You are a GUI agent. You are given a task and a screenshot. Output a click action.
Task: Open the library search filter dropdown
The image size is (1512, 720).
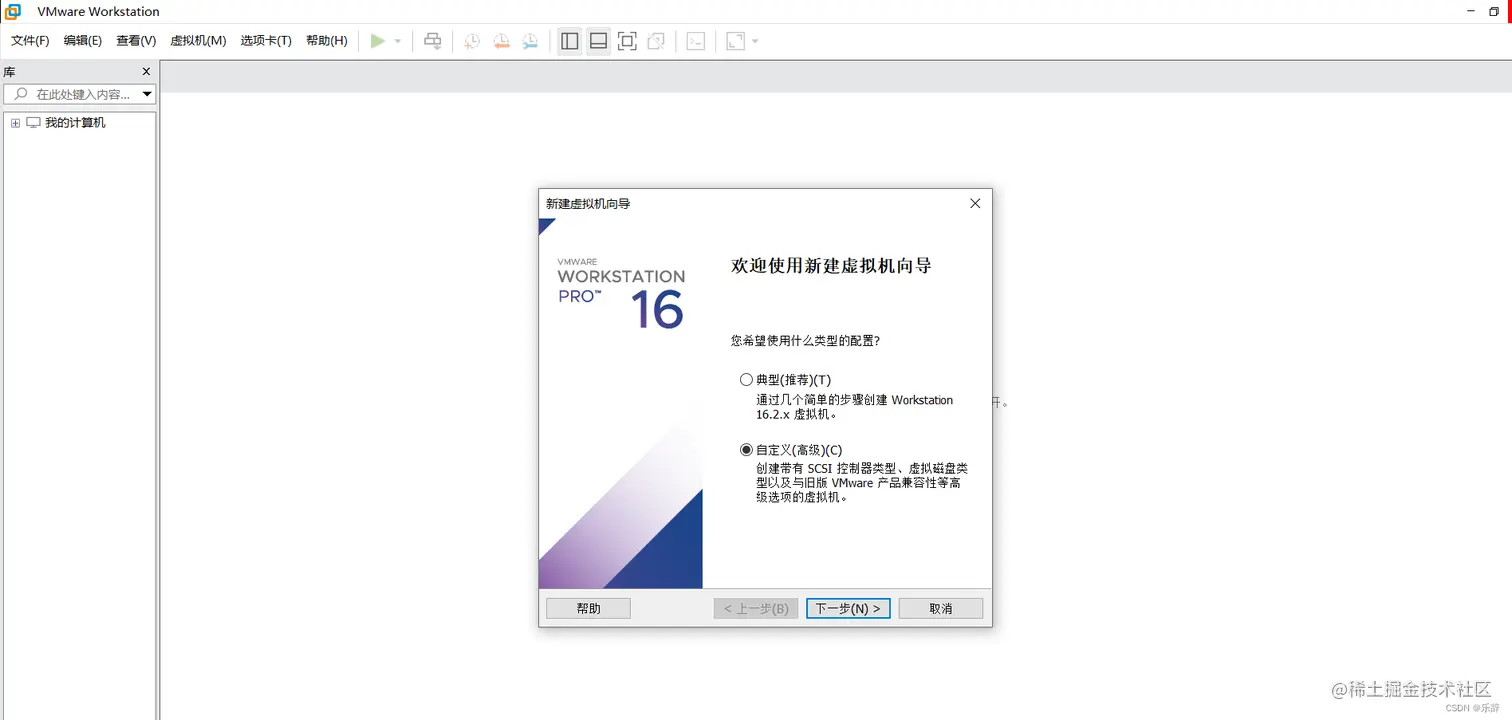[148, 94]
